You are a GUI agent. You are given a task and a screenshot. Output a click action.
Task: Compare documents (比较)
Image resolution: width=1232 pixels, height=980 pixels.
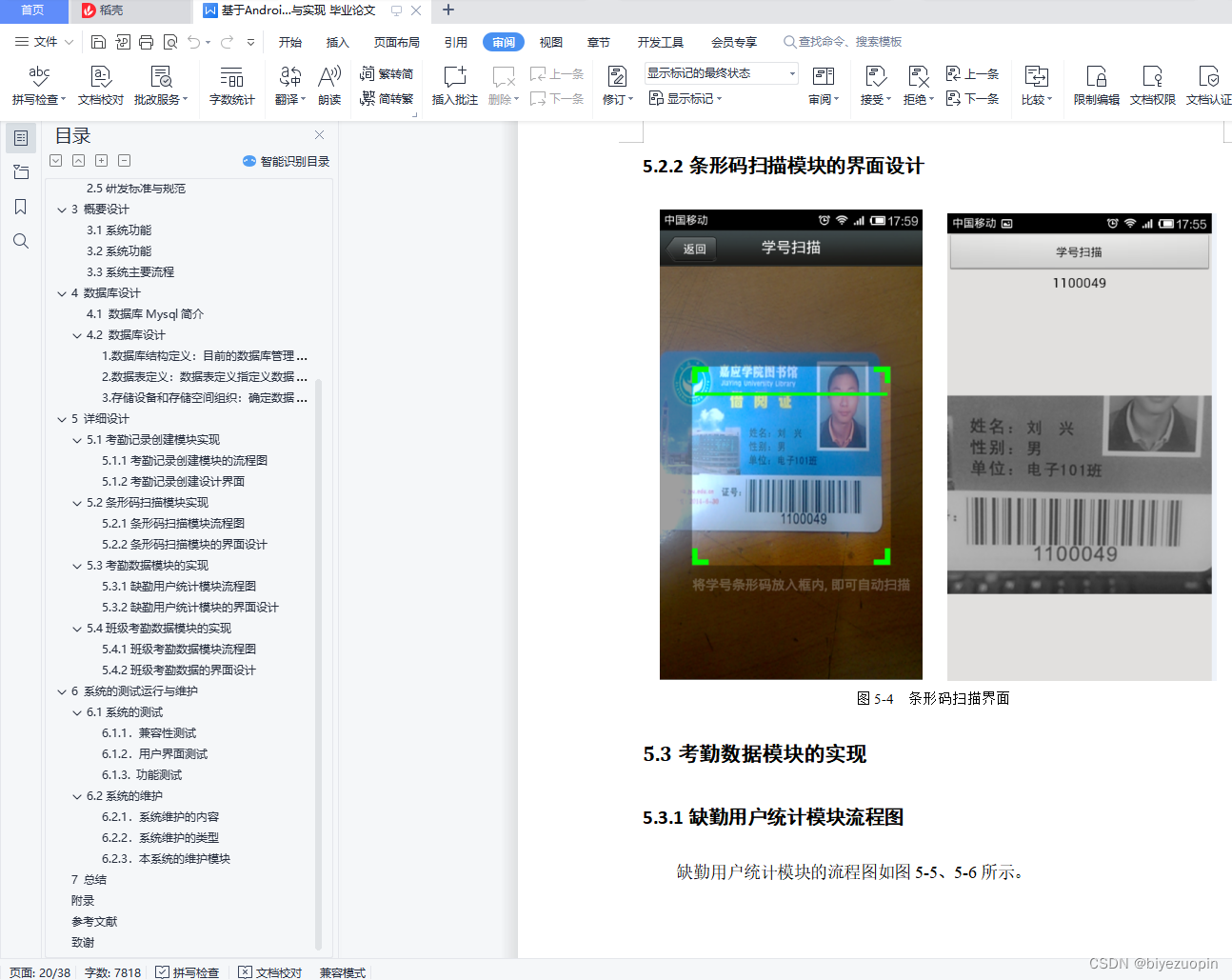click(1036, 85)
